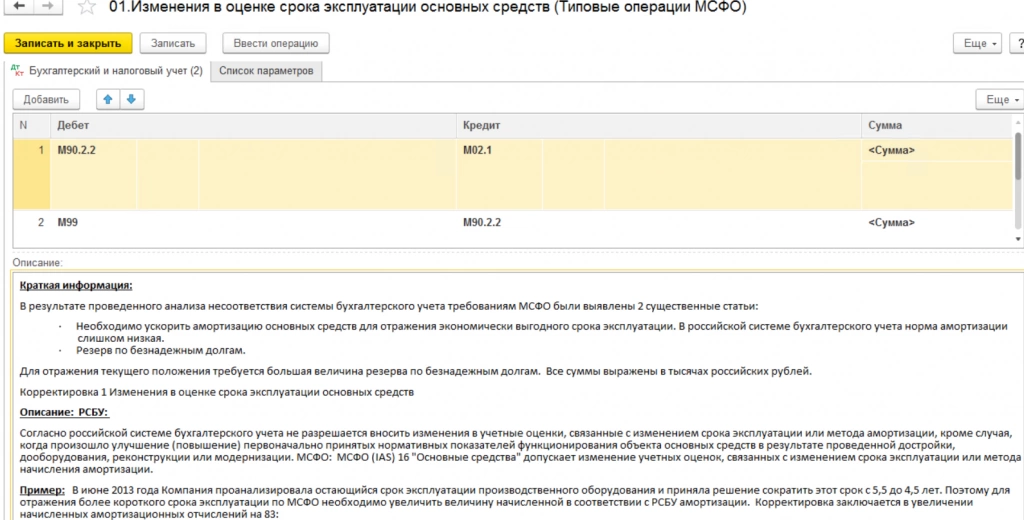Click the Записать button

pyautogui.click(x=173, y=43)
